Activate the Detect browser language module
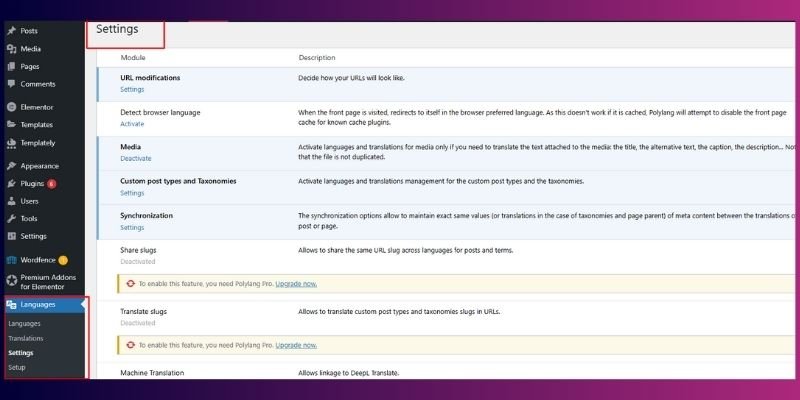The width and height of the screenshot is (800, 400). coord(132,124)
